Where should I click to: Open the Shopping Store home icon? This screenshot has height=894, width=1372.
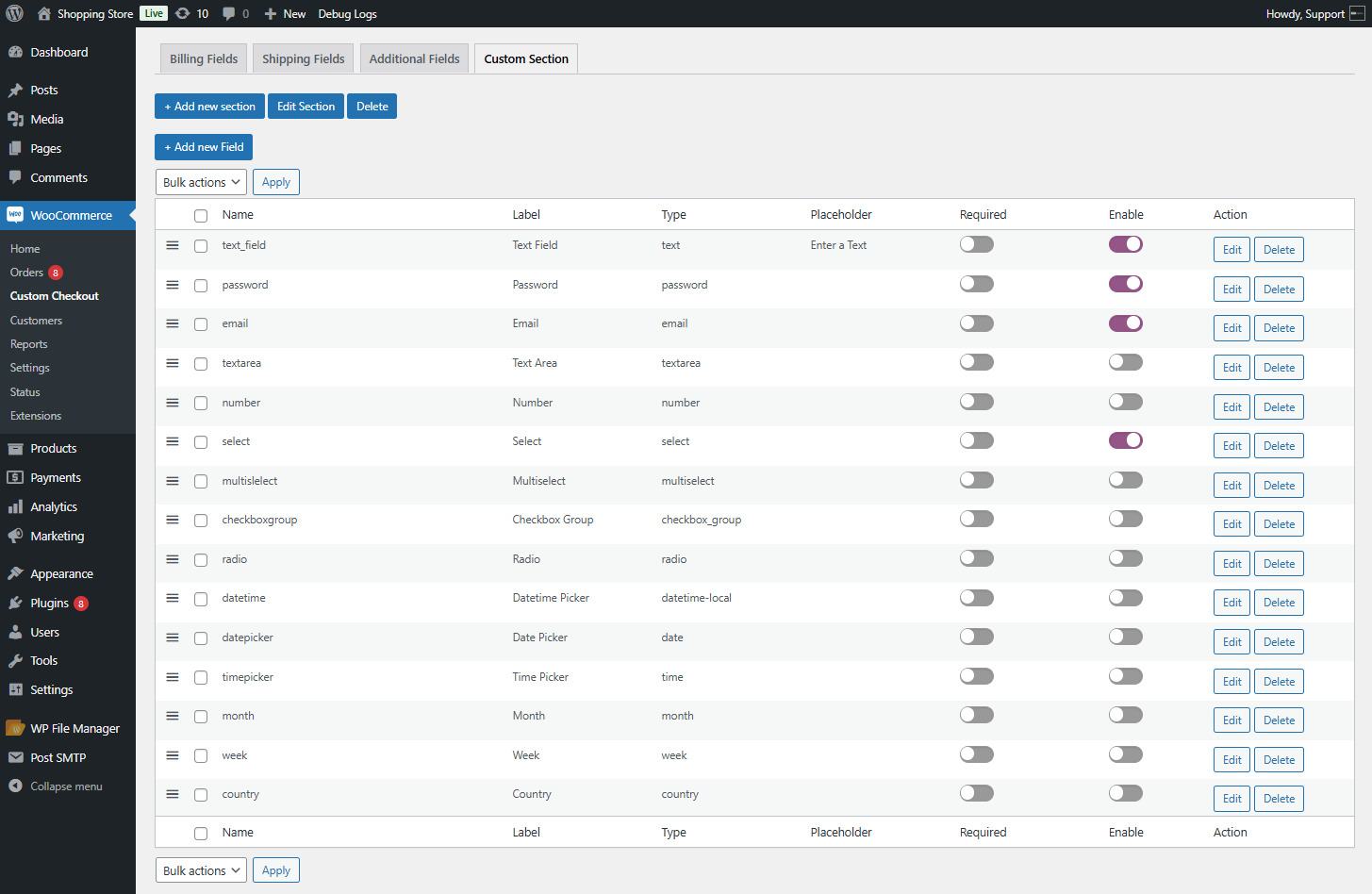coord(43,13)
